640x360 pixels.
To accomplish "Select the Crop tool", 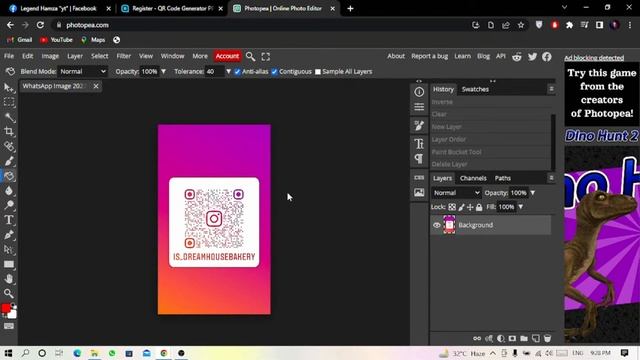I will [x=9, y=131].
